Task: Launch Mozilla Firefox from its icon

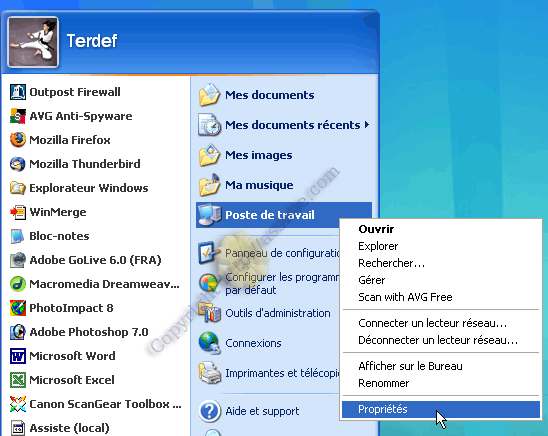Action: point(17,140)
